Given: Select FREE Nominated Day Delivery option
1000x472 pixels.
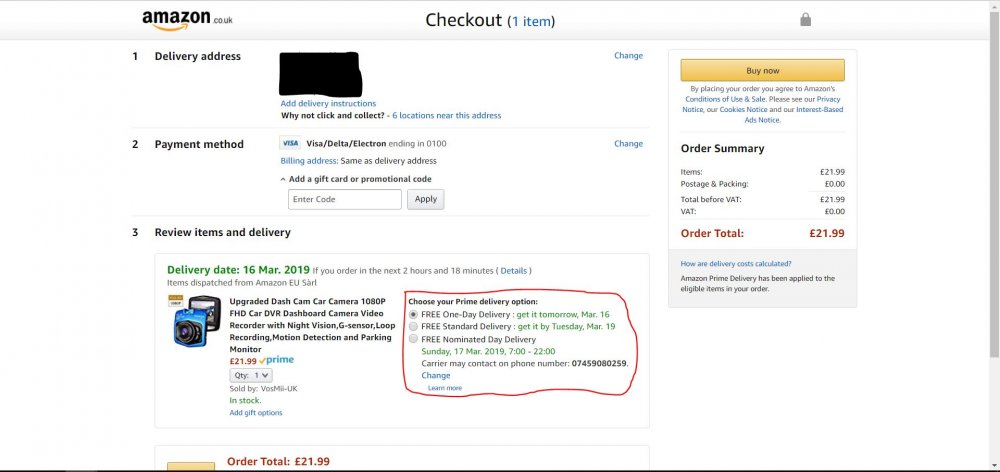Looking at the screenshot, I should tap(413, 339).
